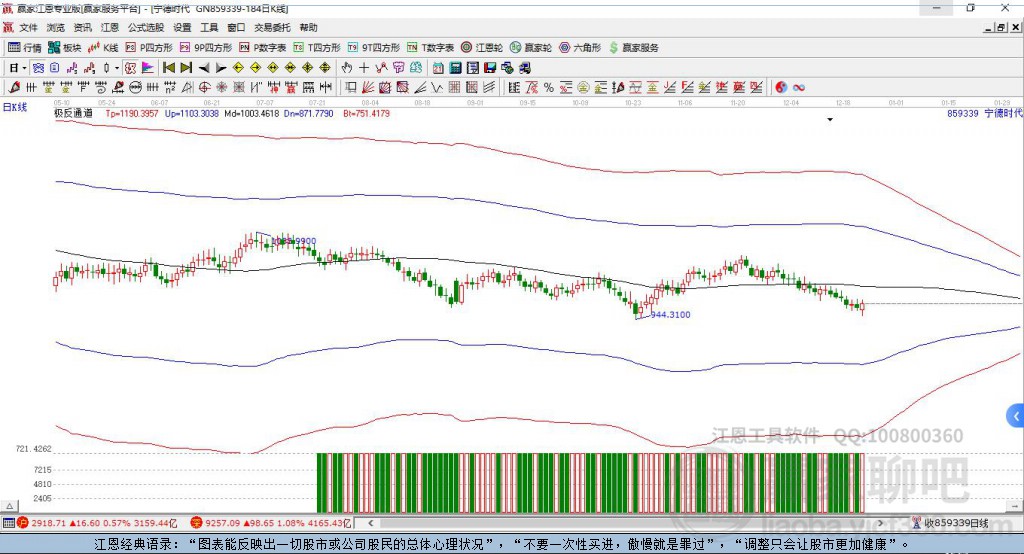The height and width of the screenshot is (554, 1024).
Task: Select the percent % tool
Action: (x=549, y=87)
